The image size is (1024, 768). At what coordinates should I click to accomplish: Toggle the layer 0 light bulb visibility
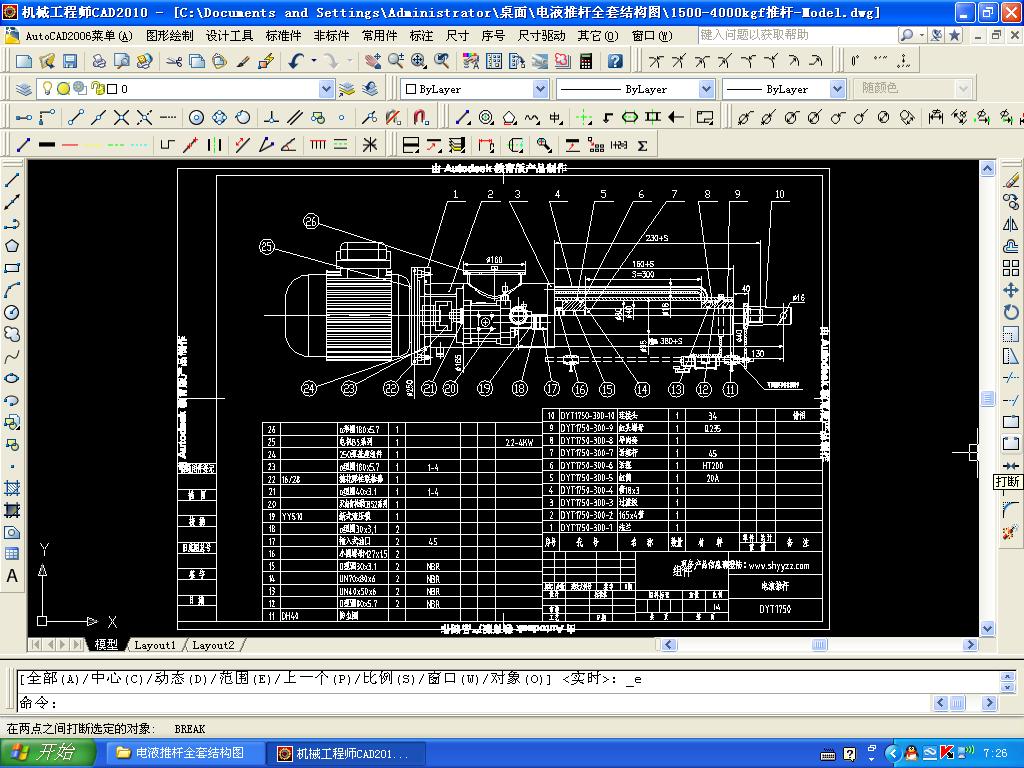point(46,89)
